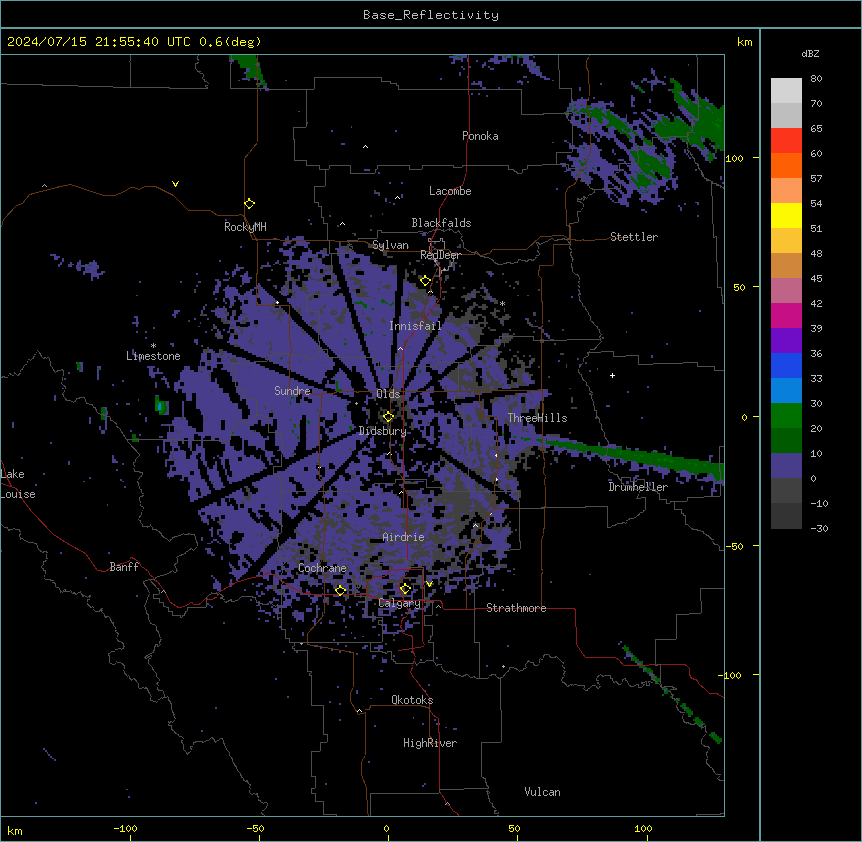Pick the salmon 54-57 dBZ legend swatch
The width and height of the screenshot is (862, 842).
click(x=786, y=190)
